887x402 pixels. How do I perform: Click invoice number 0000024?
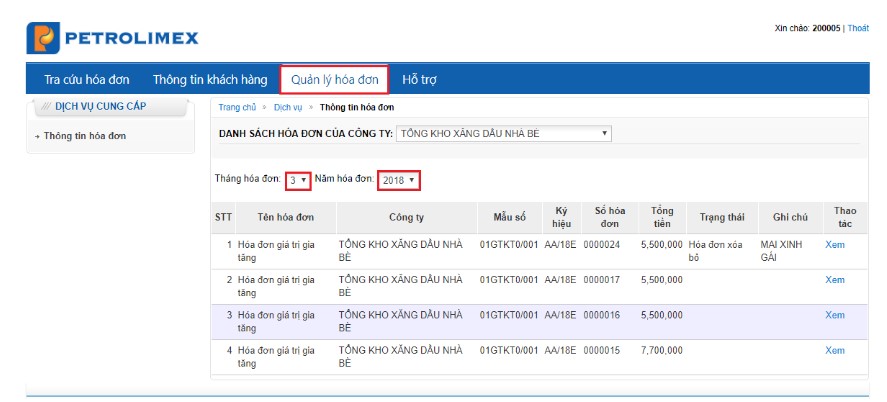pyautogui.click(x=602, y=245)
